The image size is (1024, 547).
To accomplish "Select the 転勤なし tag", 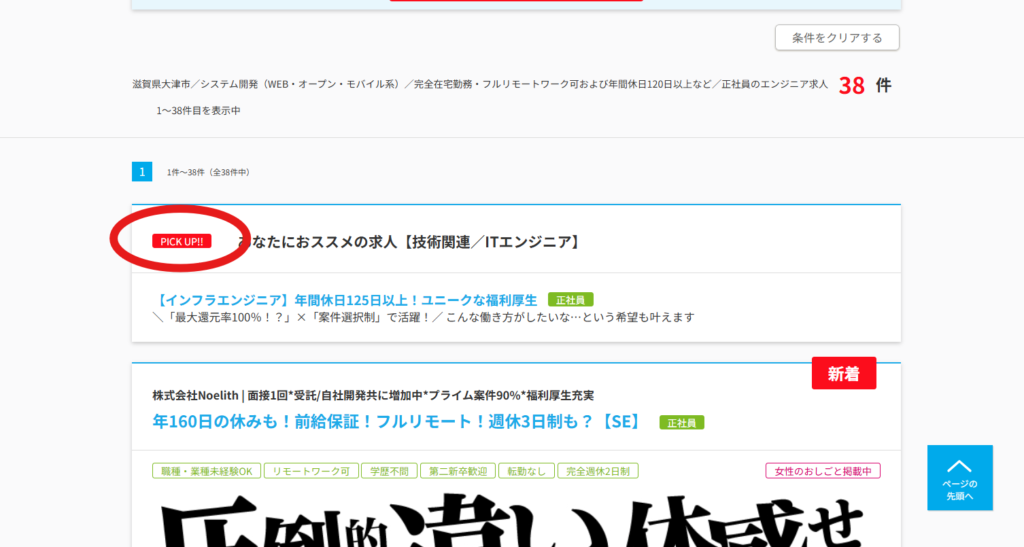I will coord(524,471).
